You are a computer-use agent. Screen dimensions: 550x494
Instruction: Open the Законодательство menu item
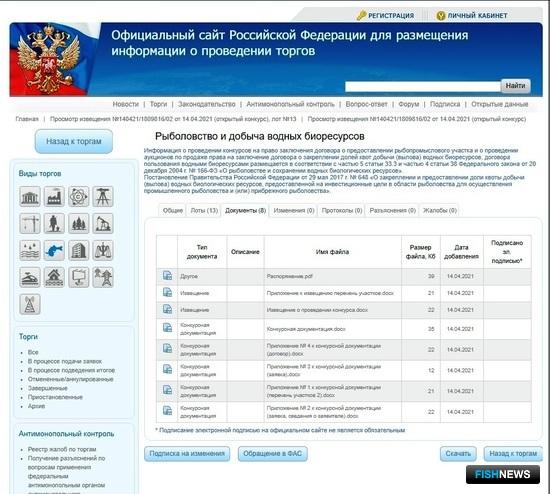[207, 104]
